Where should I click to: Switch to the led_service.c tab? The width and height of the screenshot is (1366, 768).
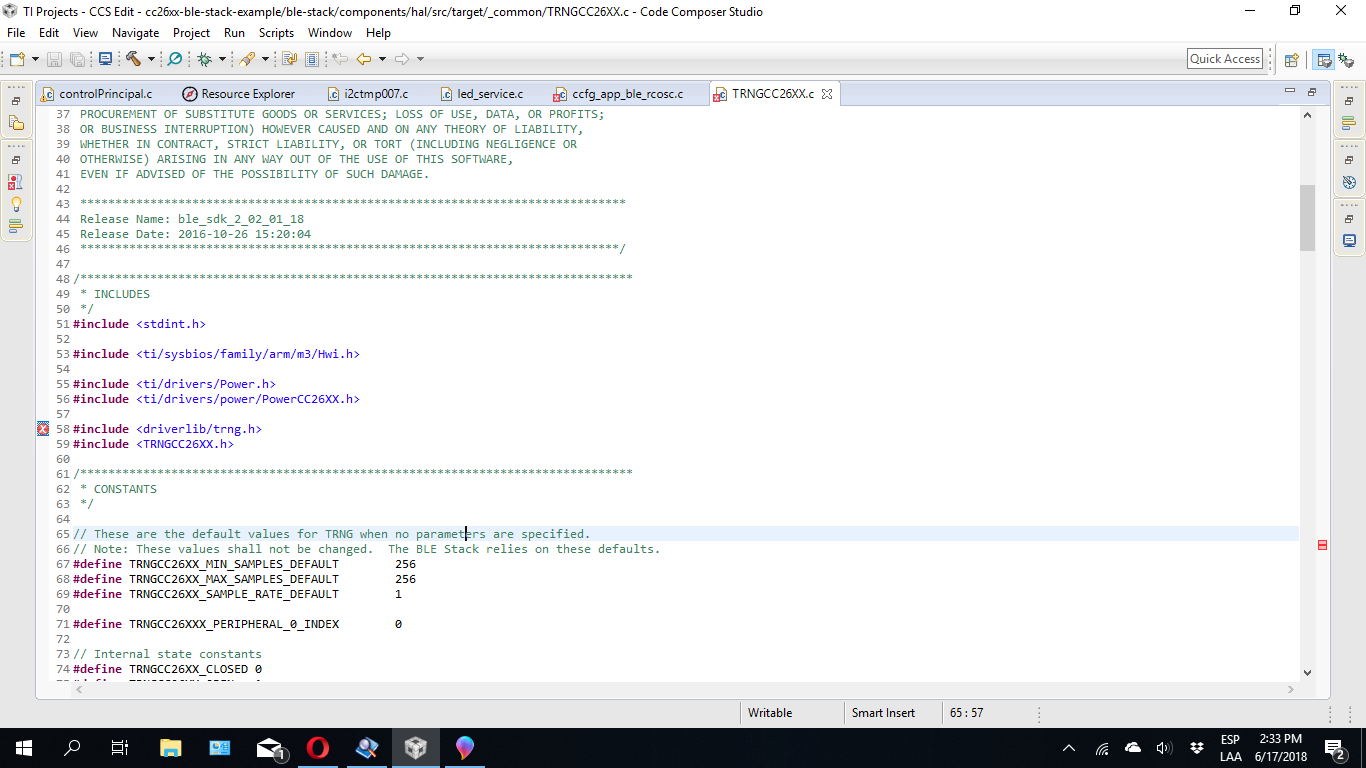point(490,94)
